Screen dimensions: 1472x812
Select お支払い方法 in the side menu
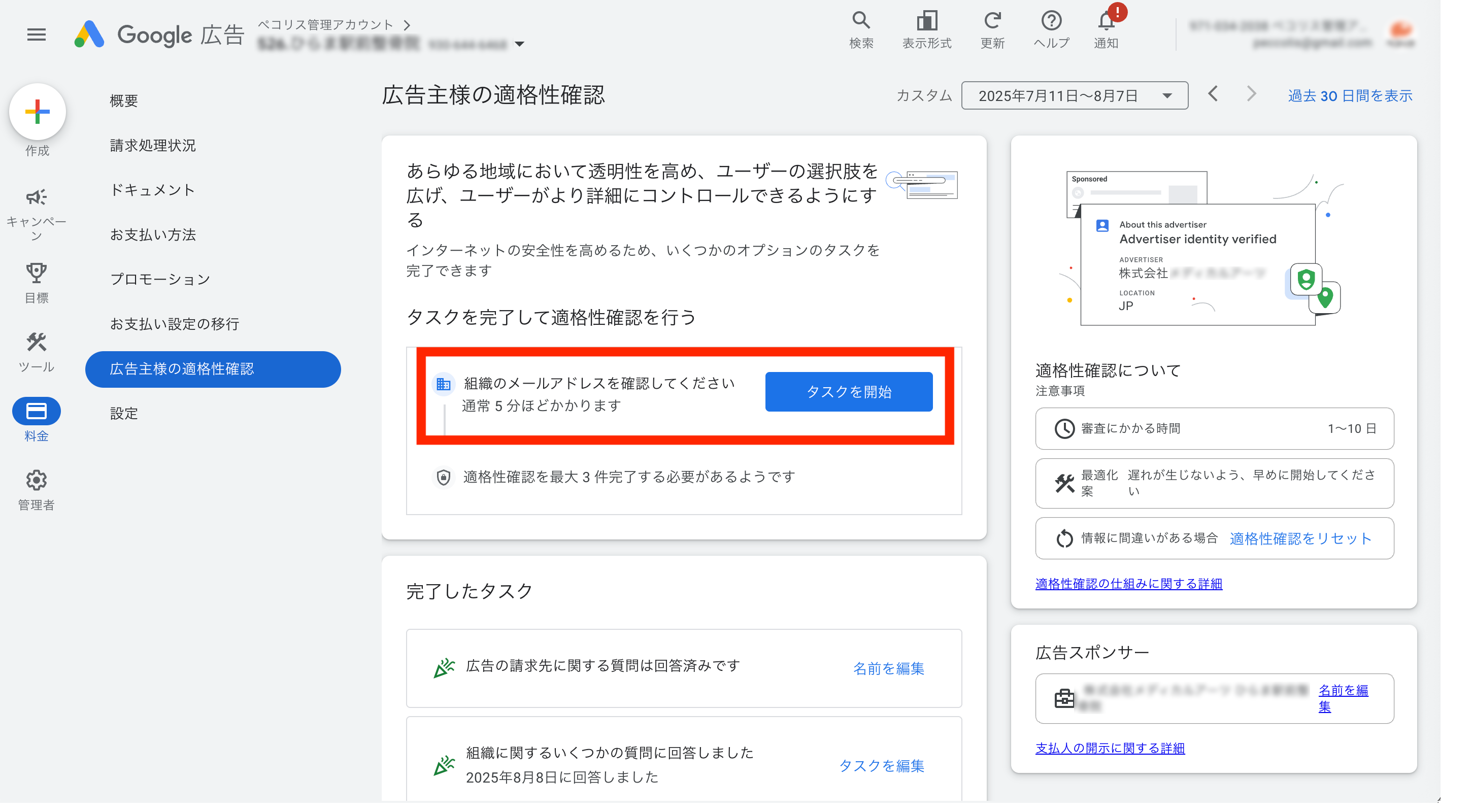[153, 235]
